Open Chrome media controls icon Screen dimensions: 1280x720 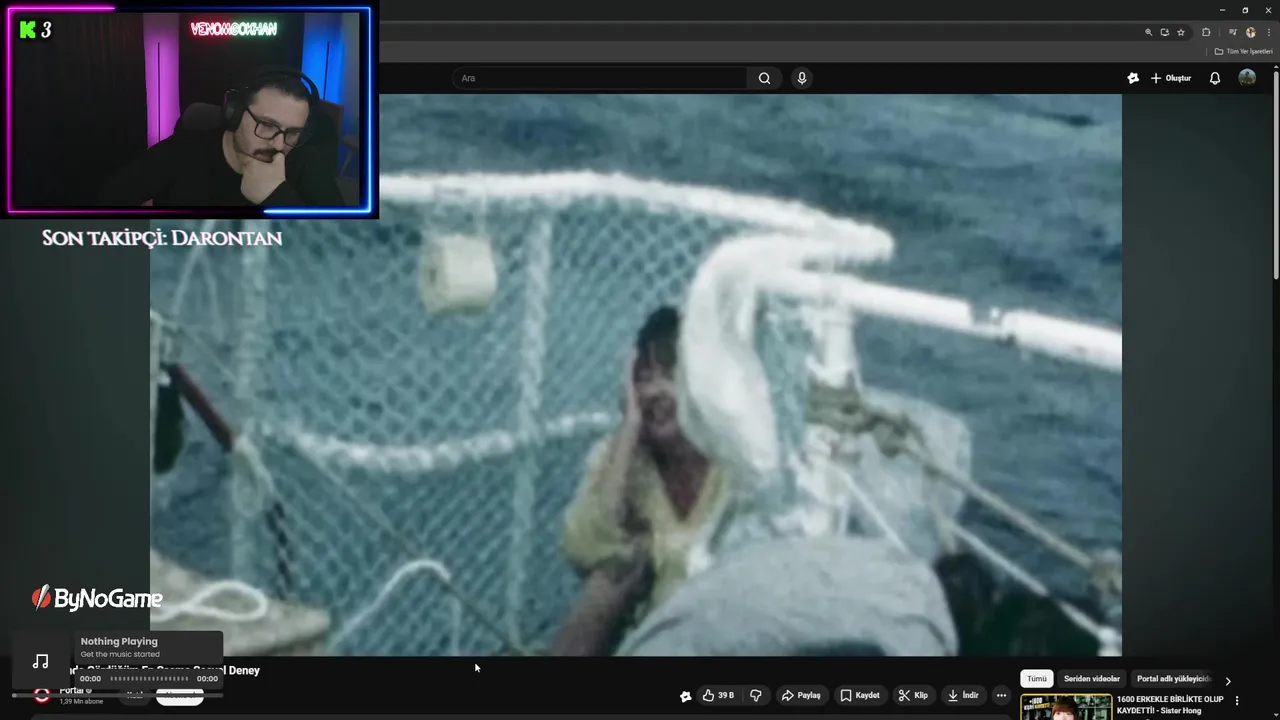(1233, 32)
